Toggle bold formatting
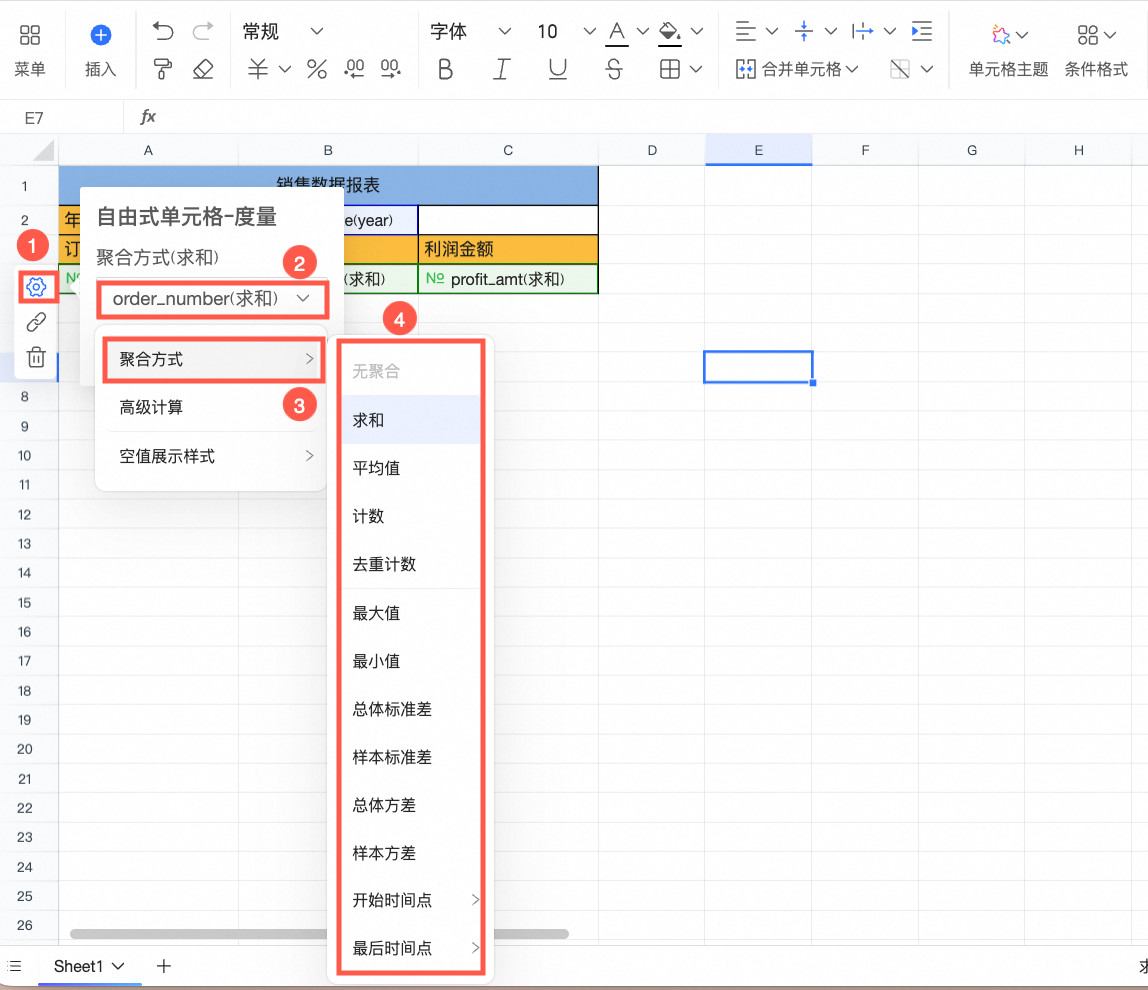1148x990 pixels. [x=445, y=69]
